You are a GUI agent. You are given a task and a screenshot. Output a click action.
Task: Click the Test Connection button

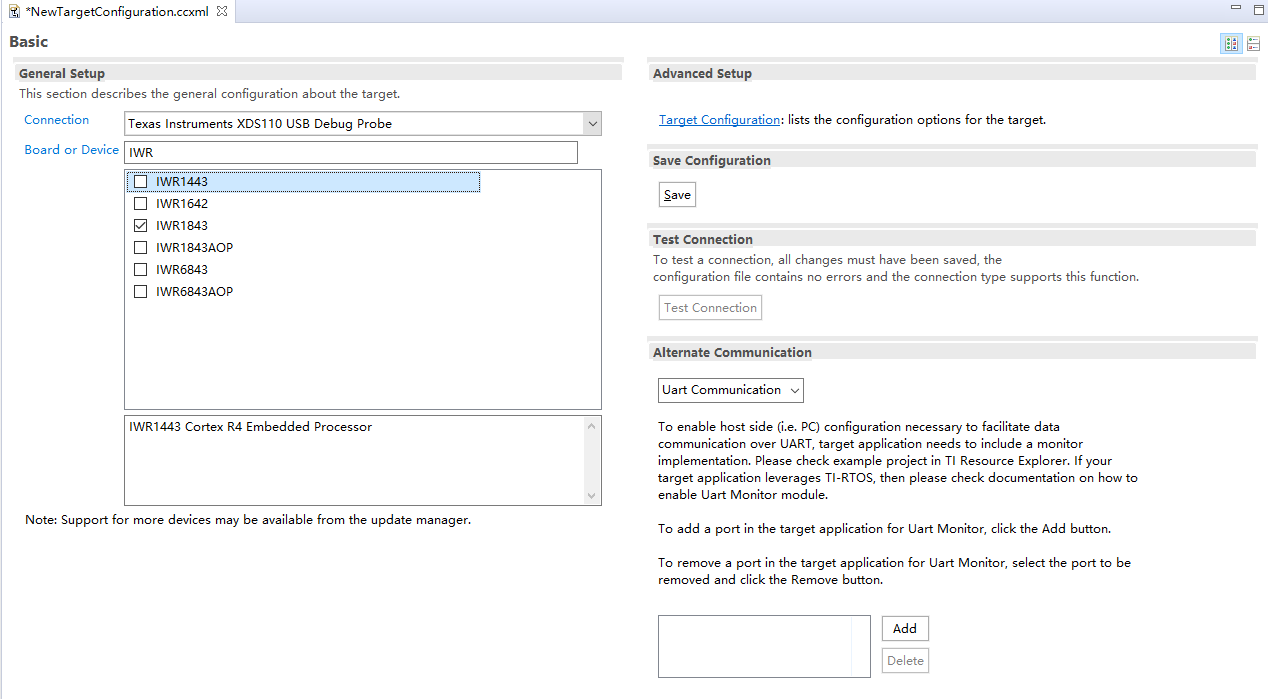coord(710,308)
